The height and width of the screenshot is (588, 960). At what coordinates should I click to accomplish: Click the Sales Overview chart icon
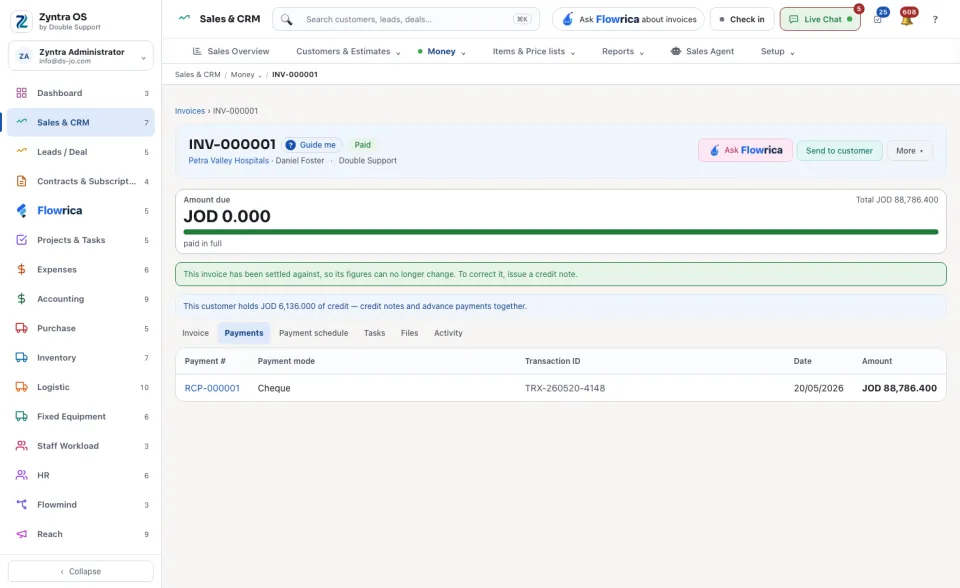[197, 51]
